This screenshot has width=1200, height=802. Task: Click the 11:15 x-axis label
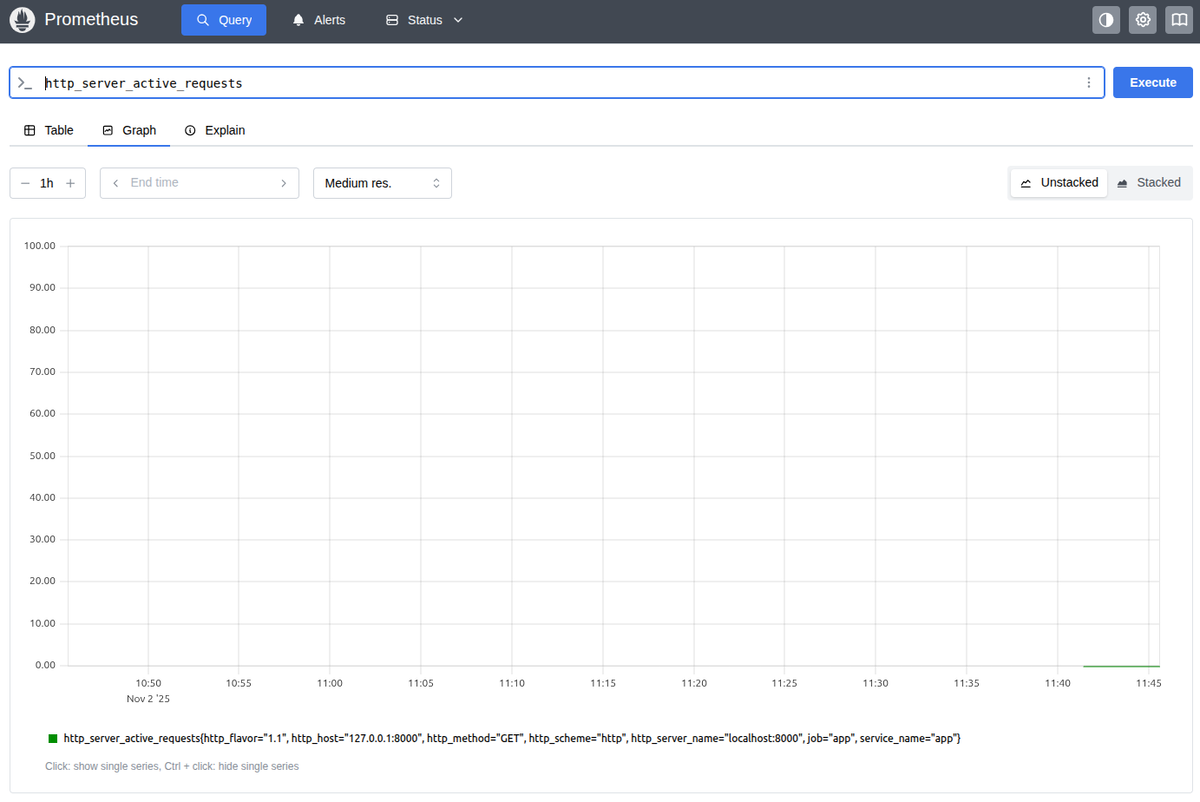603,683
